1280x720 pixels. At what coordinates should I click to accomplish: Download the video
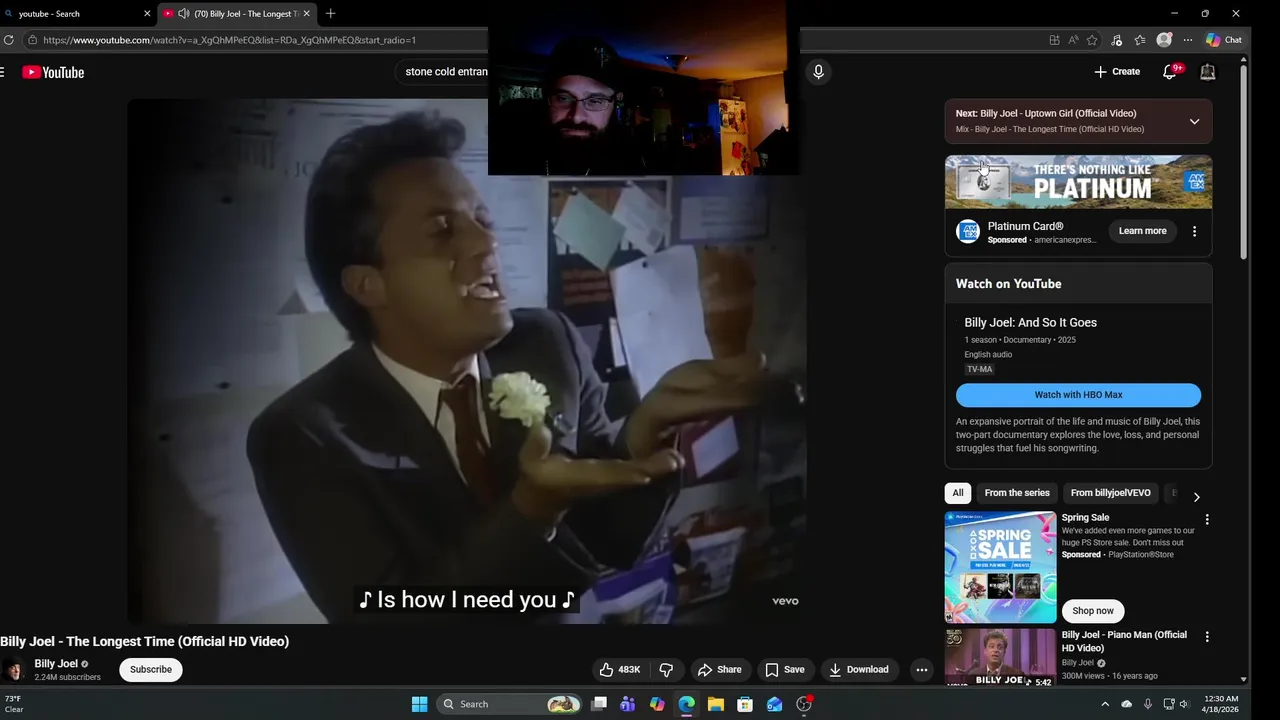click(x=859, y=670)
